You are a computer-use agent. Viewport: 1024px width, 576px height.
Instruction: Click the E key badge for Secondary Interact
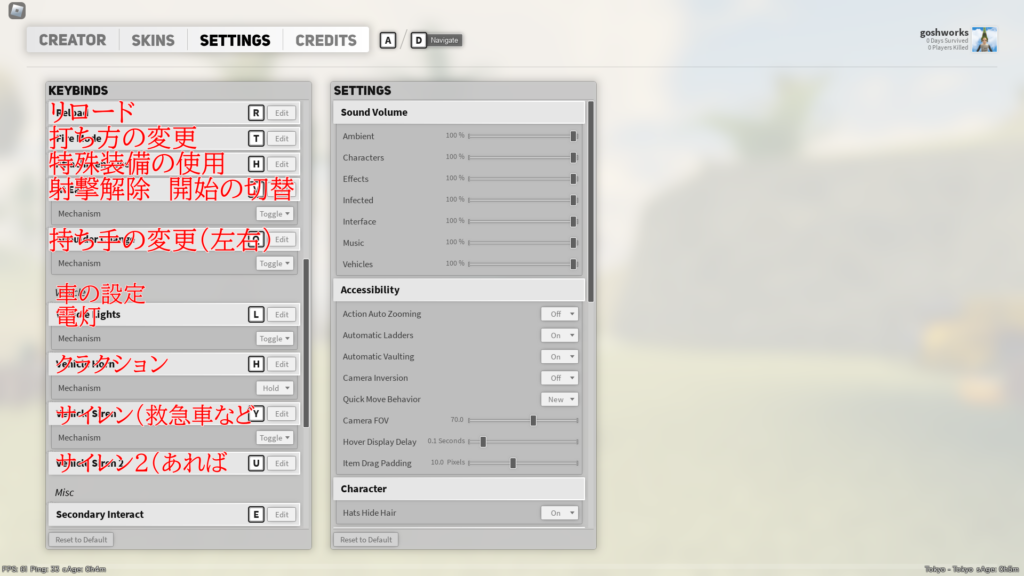click(x=256, y=515)
